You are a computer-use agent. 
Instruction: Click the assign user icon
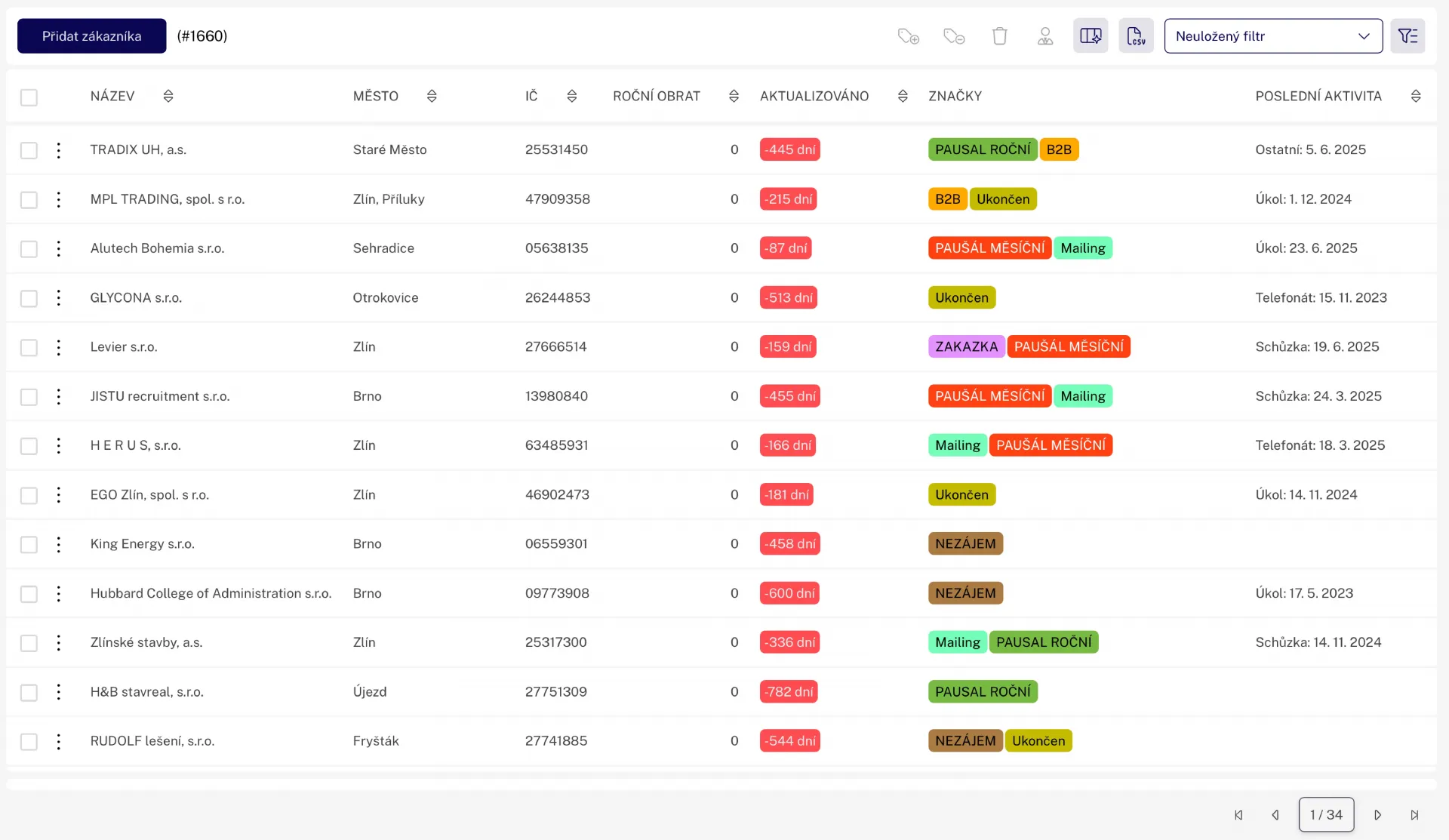tap(1045, 36)
